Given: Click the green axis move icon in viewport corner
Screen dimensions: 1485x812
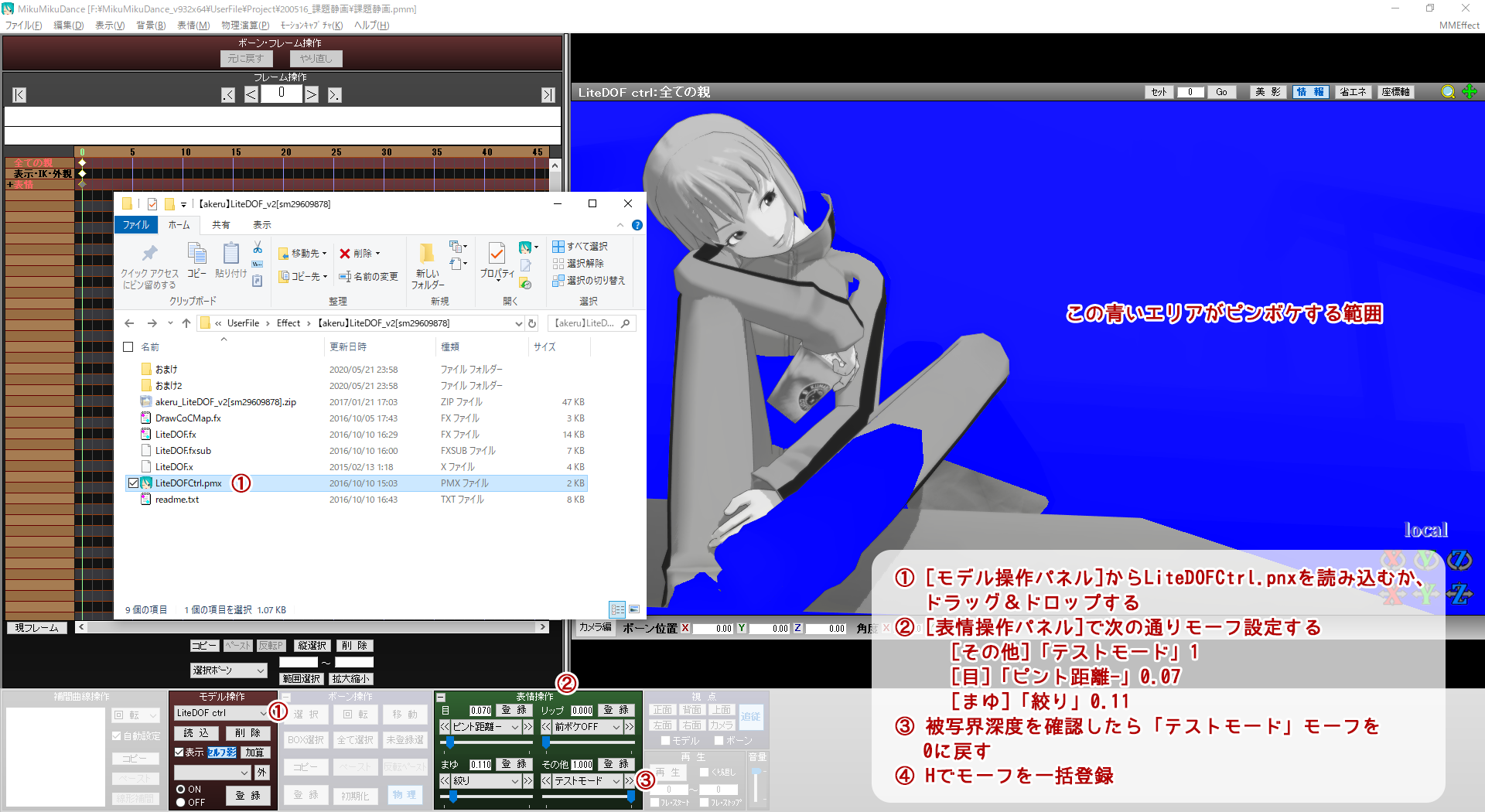Looking at the screenshot, I should [x=1470, y=92].
